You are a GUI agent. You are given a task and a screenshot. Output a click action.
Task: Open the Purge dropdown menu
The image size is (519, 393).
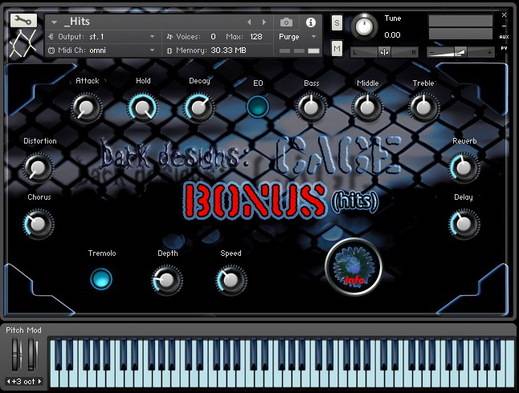297,37
